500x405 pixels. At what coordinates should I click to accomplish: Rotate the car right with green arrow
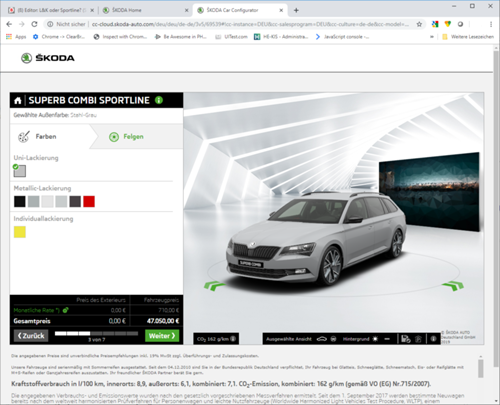453,286
